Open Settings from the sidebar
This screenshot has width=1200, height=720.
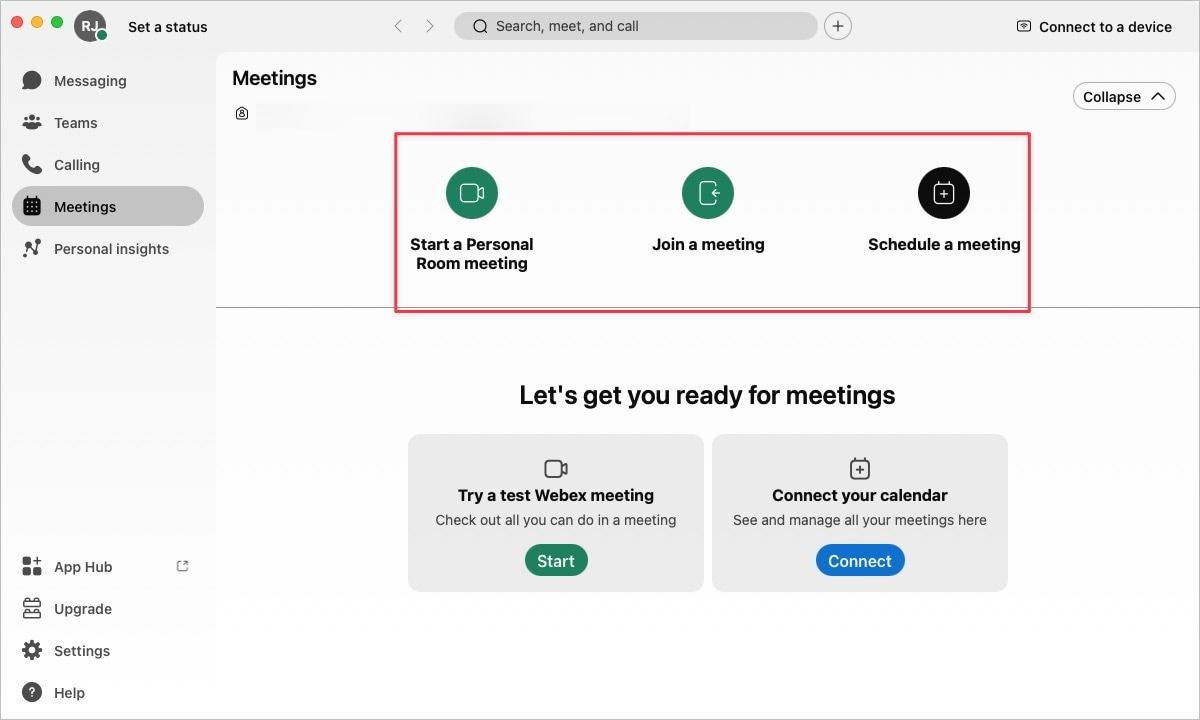pos(81,651)
